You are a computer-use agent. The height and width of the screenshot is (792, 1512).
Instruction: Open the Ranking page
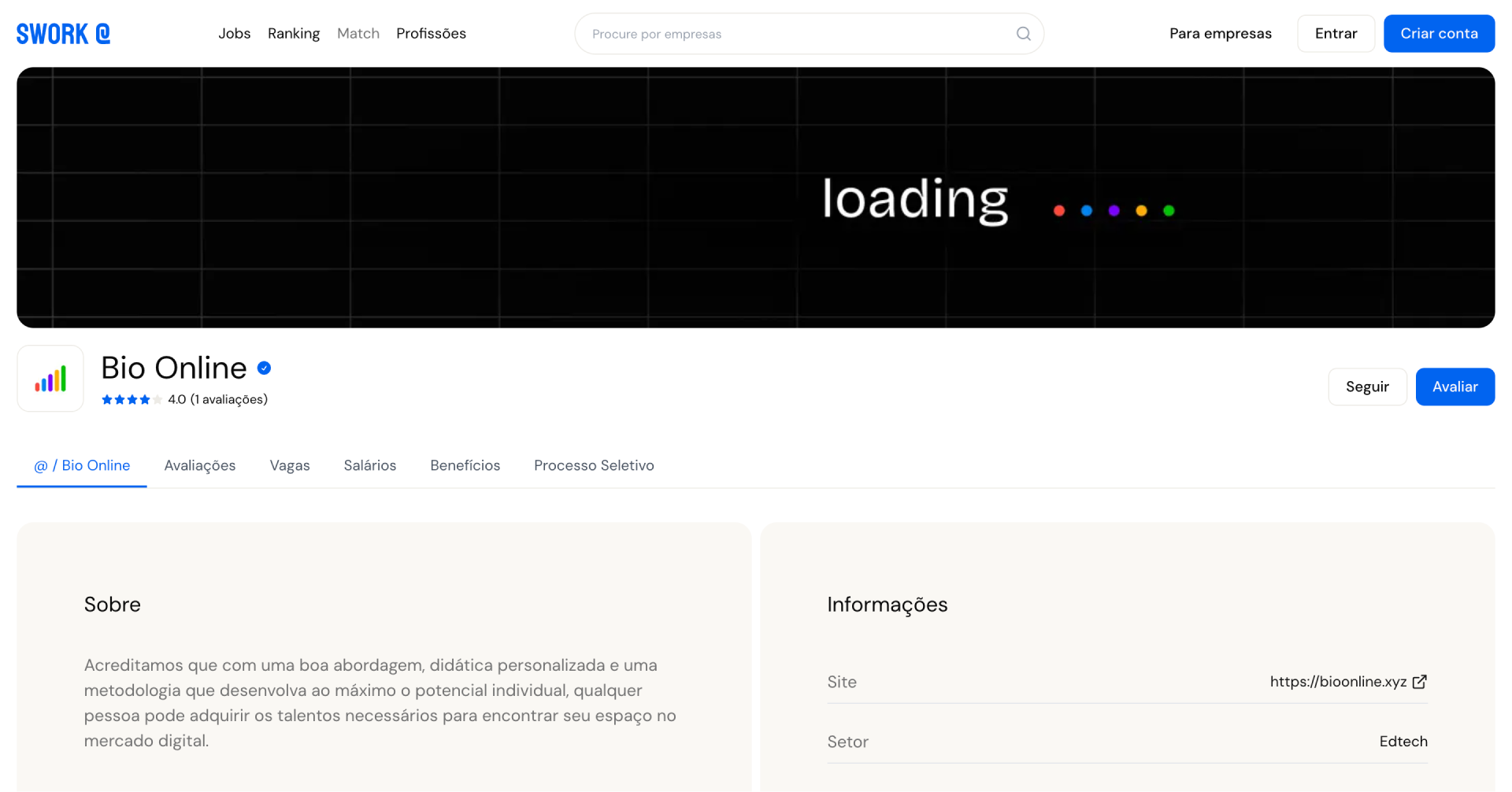(x=294, y=34)
